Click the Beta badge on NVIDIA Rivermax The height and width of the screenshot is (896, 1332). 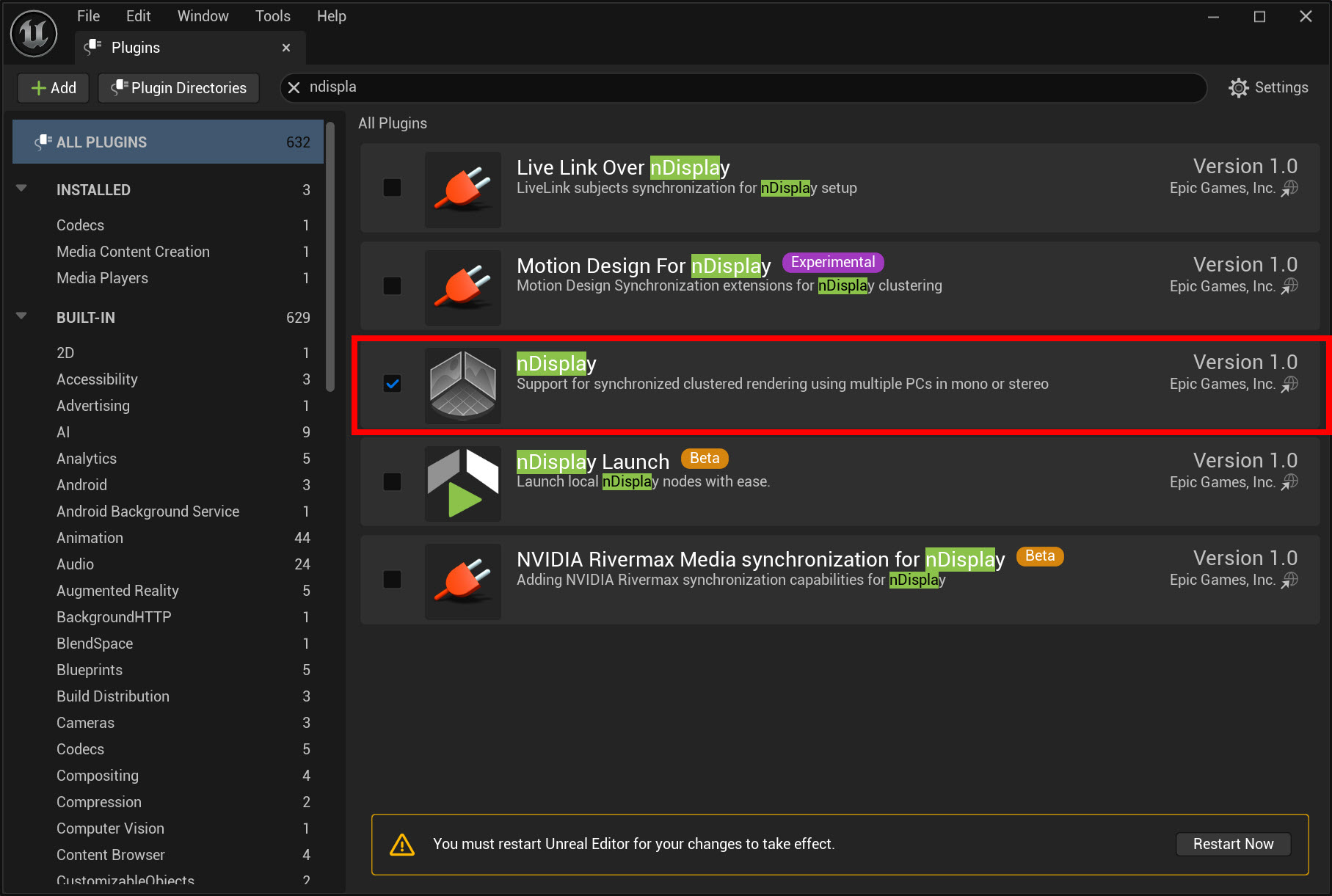coord(1040,556)
